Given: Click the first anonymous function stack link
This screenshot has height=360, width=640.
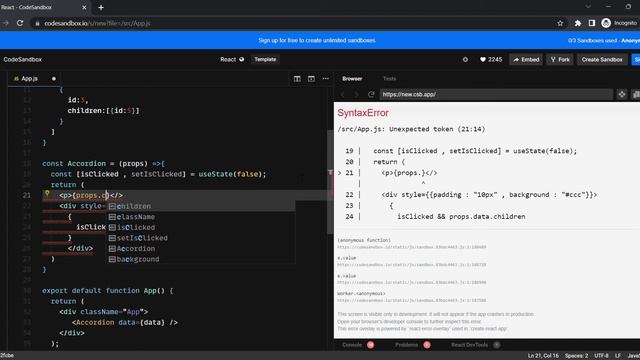Looking at the screenshot, I should (x=411, y=247).
